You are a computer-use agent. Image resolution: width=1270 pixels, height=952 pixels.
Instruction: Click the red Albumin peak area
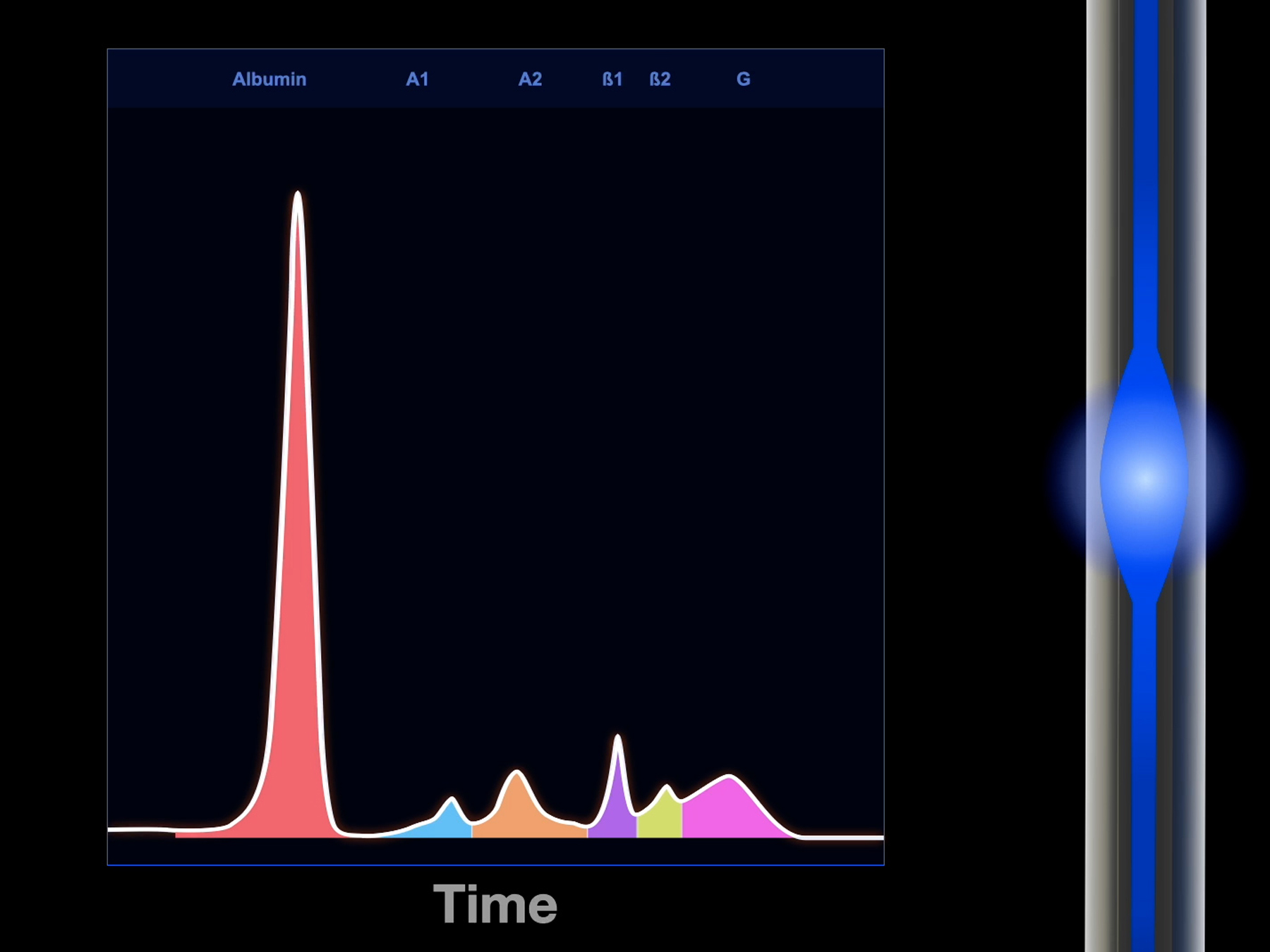(298, 635)
